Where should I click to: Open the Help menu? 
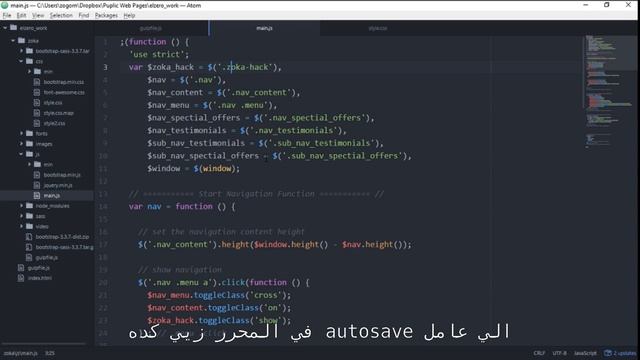click(x=129, y=16)
